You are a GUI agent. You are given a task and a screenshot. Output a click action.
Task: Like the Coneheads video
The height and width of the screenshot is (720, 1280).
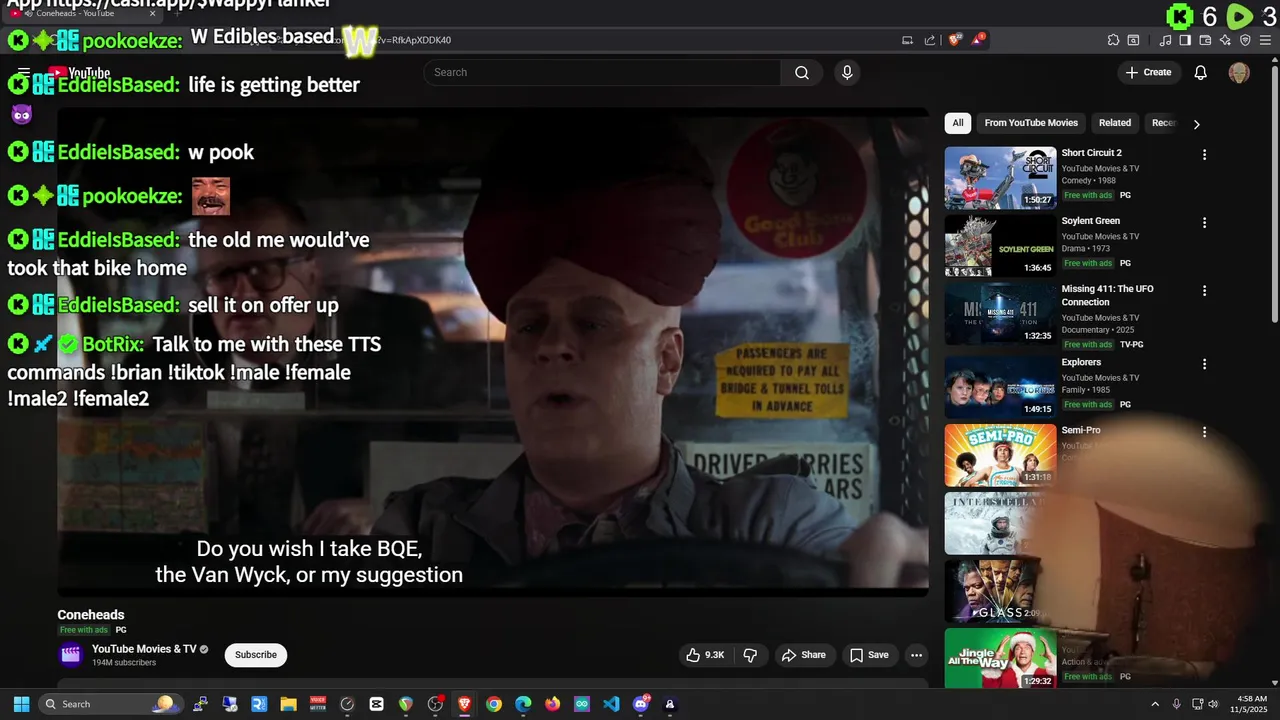(704, 655)
